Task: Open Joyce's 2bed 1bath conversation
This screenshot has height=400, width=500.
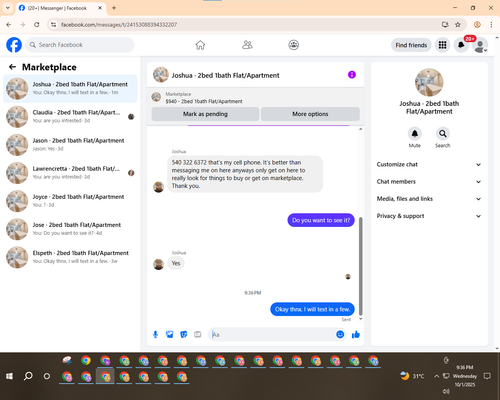Action: point(70,201)
